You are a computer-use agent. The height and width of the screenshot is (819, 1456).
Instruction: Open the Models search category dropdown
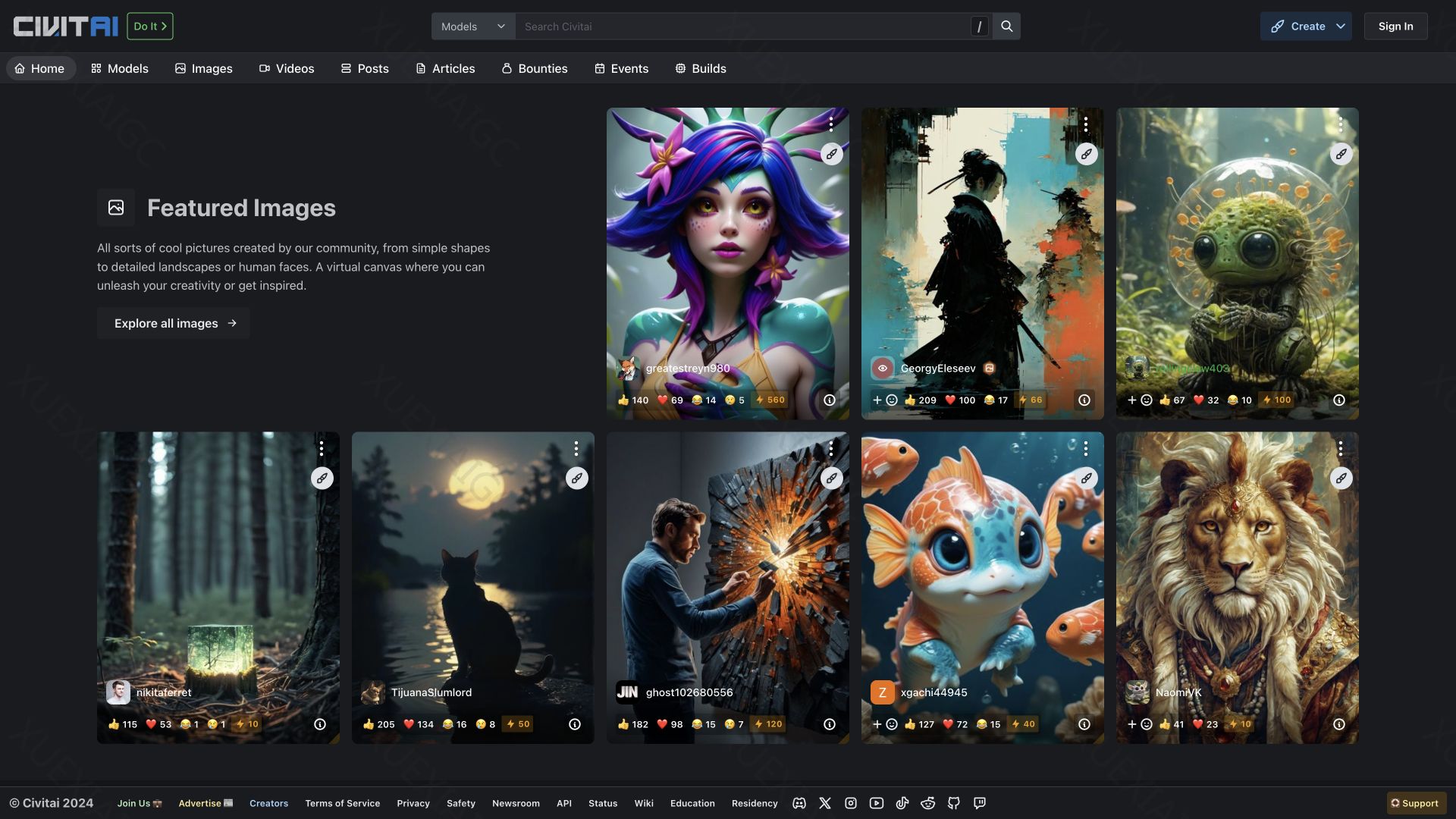coord(472,27)
